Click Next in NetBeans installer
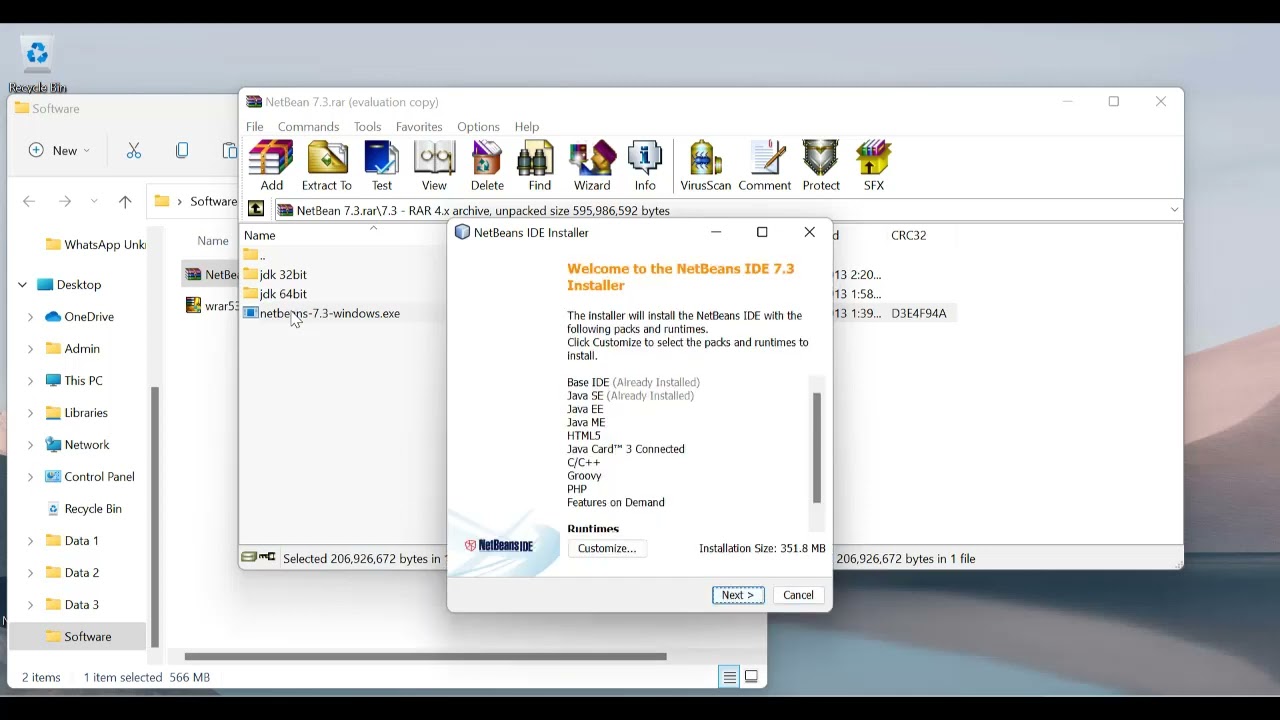 (x=738, y=595)
